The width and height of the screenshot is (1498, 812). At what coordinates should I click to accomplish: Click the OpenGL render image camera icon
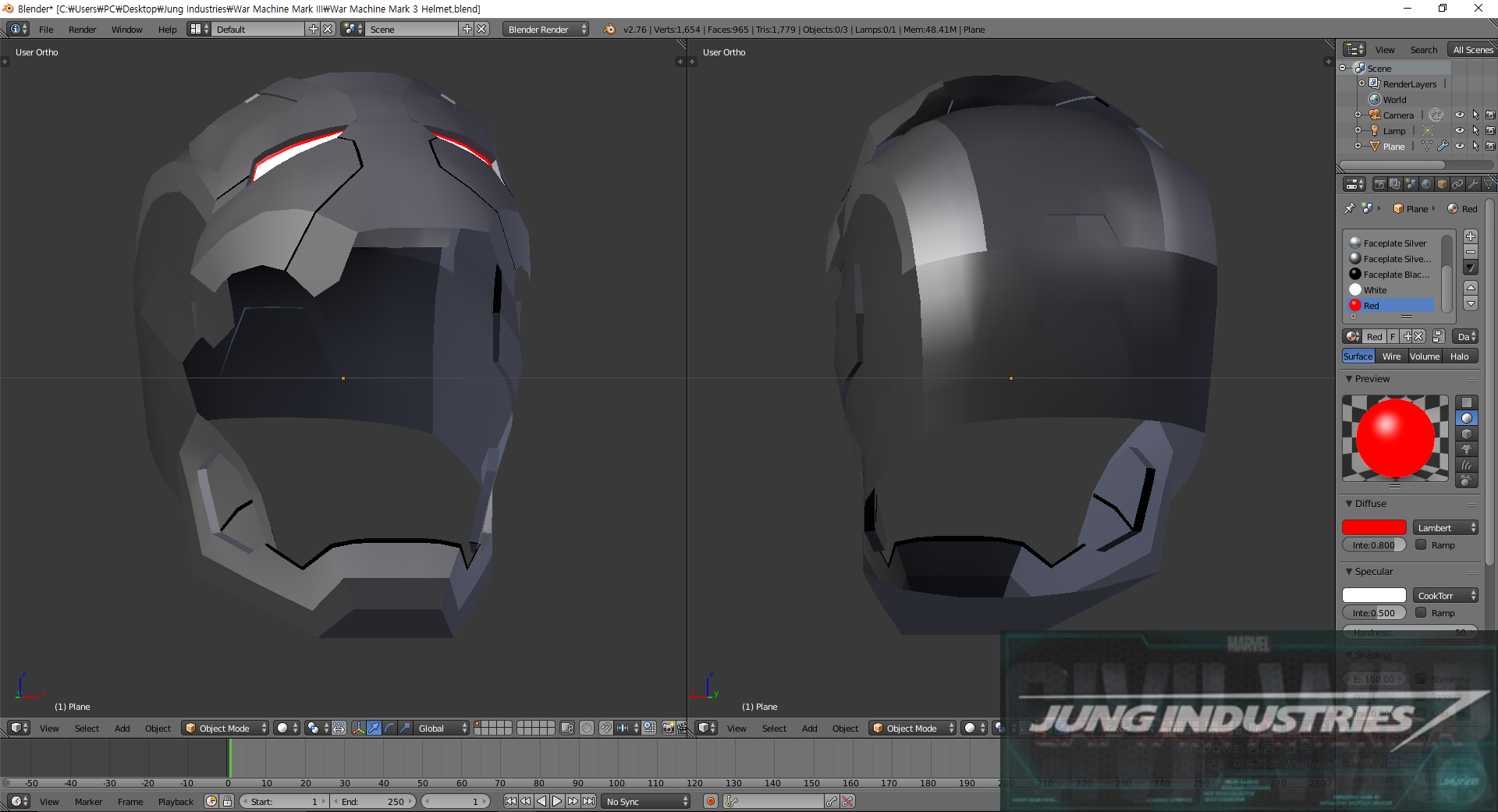point(668,728)
